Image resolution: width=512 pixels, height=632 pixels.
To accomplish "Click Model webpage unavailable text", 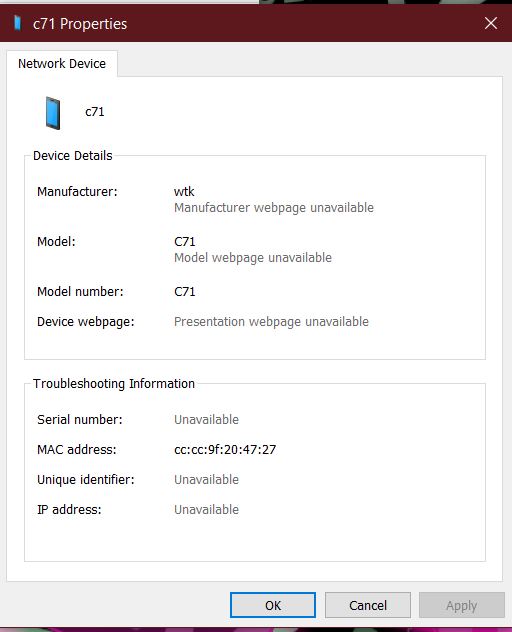I will 253,258.
